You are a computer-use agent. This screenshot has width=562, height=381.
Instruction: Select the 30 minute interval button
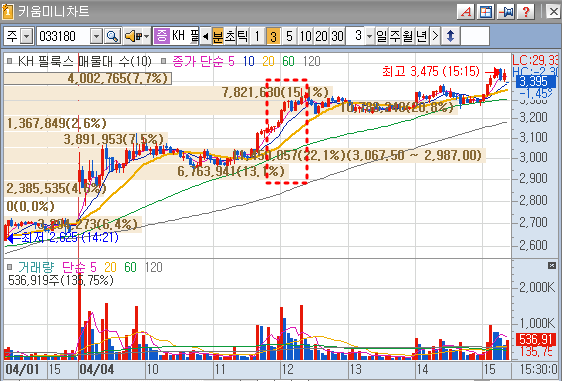click(337, 36)
